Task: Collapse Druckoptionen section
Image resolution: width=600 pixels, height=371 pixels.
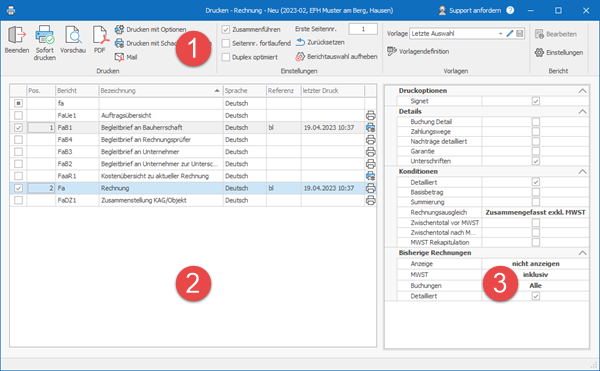Action: point(582,91)
